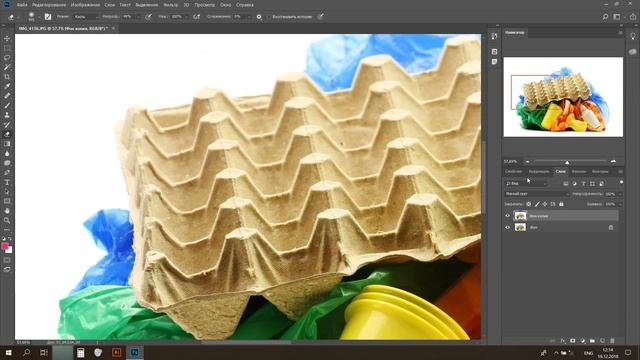Open the layer filter kind dropdown
The image size is (640, 360).
pyautogui.click(x=526, y=184)
